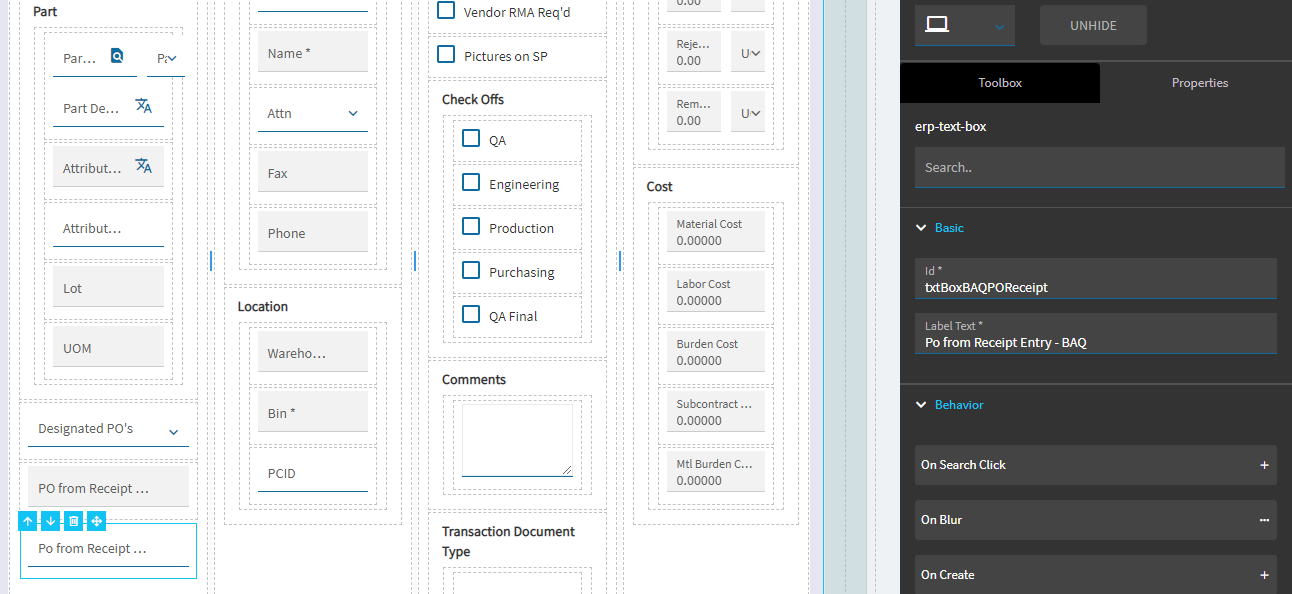Click the Id field txtBoxBAQPOReceipt
Image resolution: width=1292 pixels, height=594 pixels.
tap(1096, 278)
